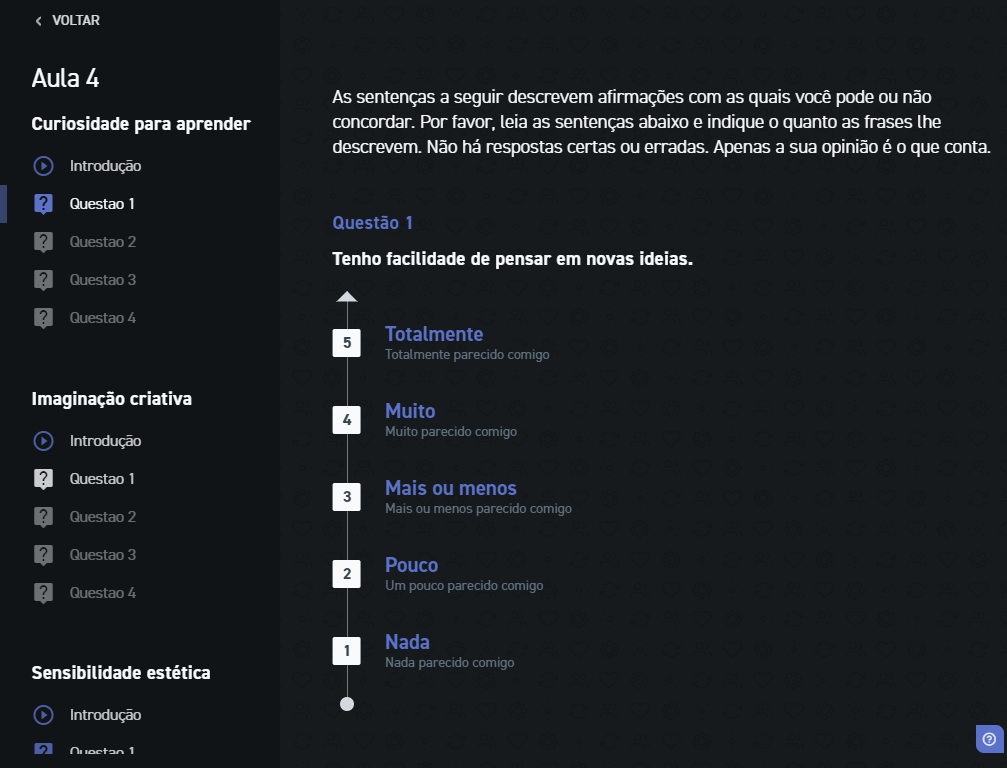The height and width of the screenshot is (768, 1007).
Task: Click question icon of Curiosidade Questao 3
Action: pyautogui.click(x=43, y=280)
